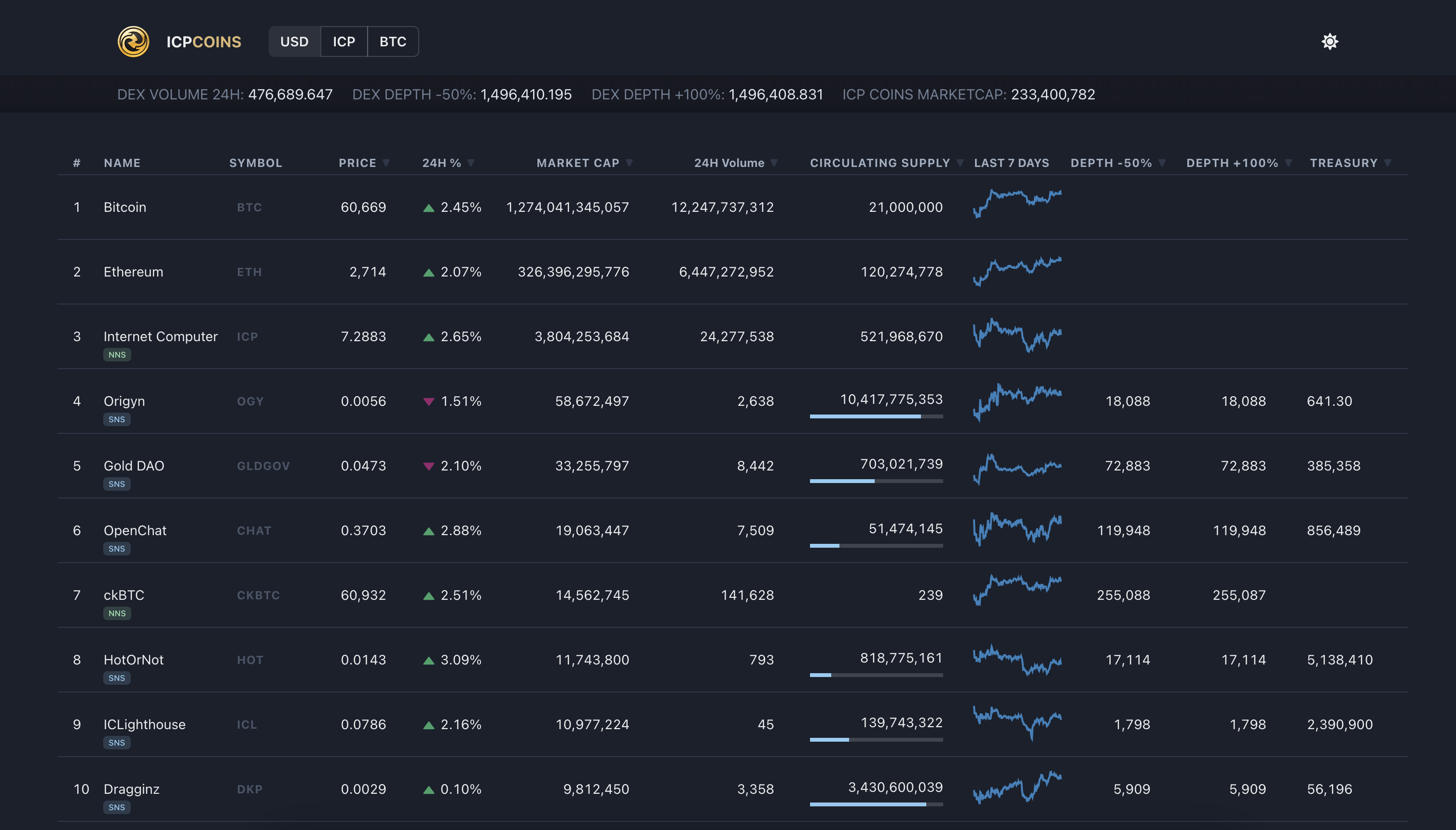Open the Gold DAO coin page
Screen dimensions: 1456x830
tap(134, 466)
